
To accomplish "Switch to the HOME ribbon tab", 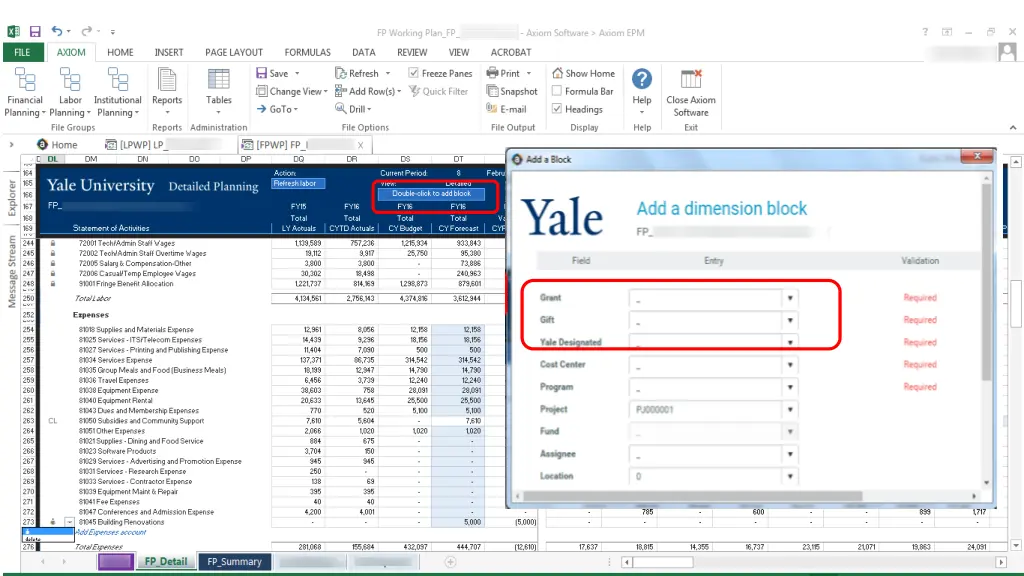I will 120,52.
